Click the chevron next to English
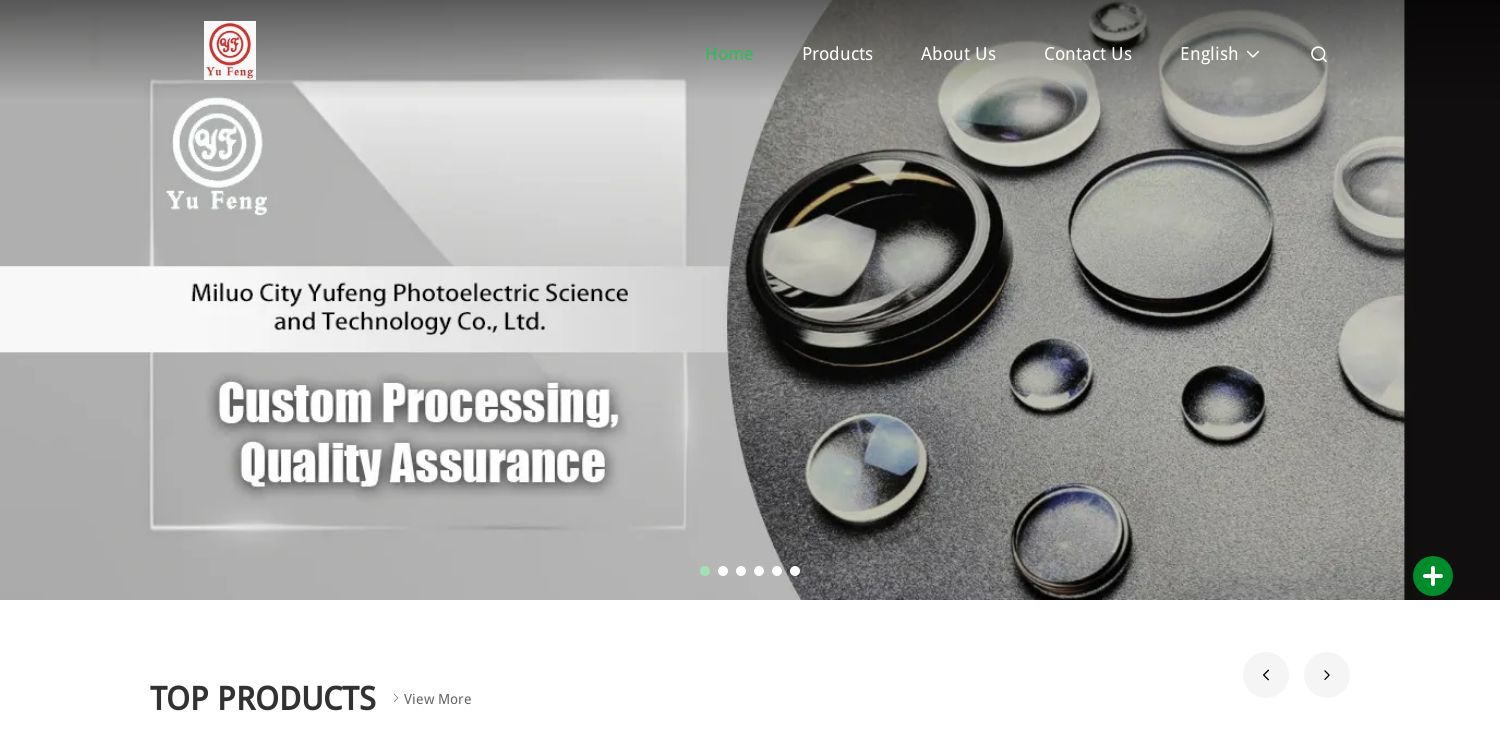 pos(1253,54)
